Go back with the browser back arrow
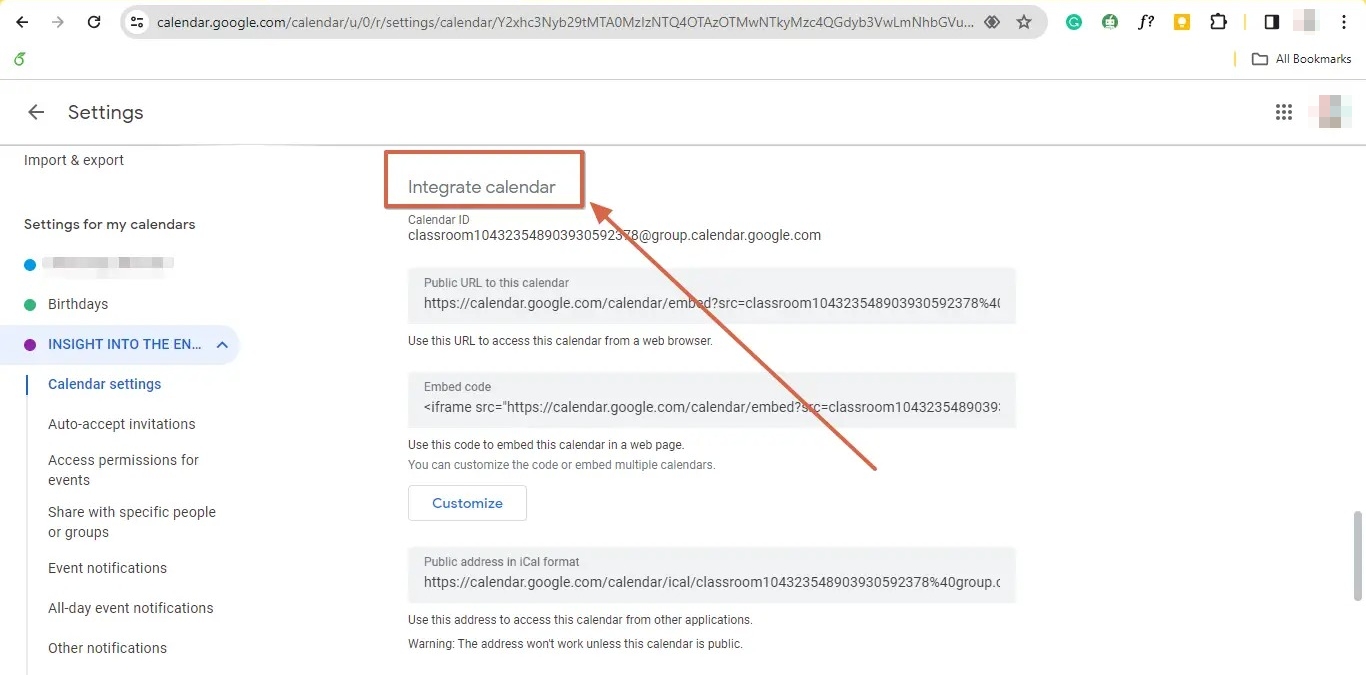This screenshot has width=1366, height=675. click(x=22, y=22)
